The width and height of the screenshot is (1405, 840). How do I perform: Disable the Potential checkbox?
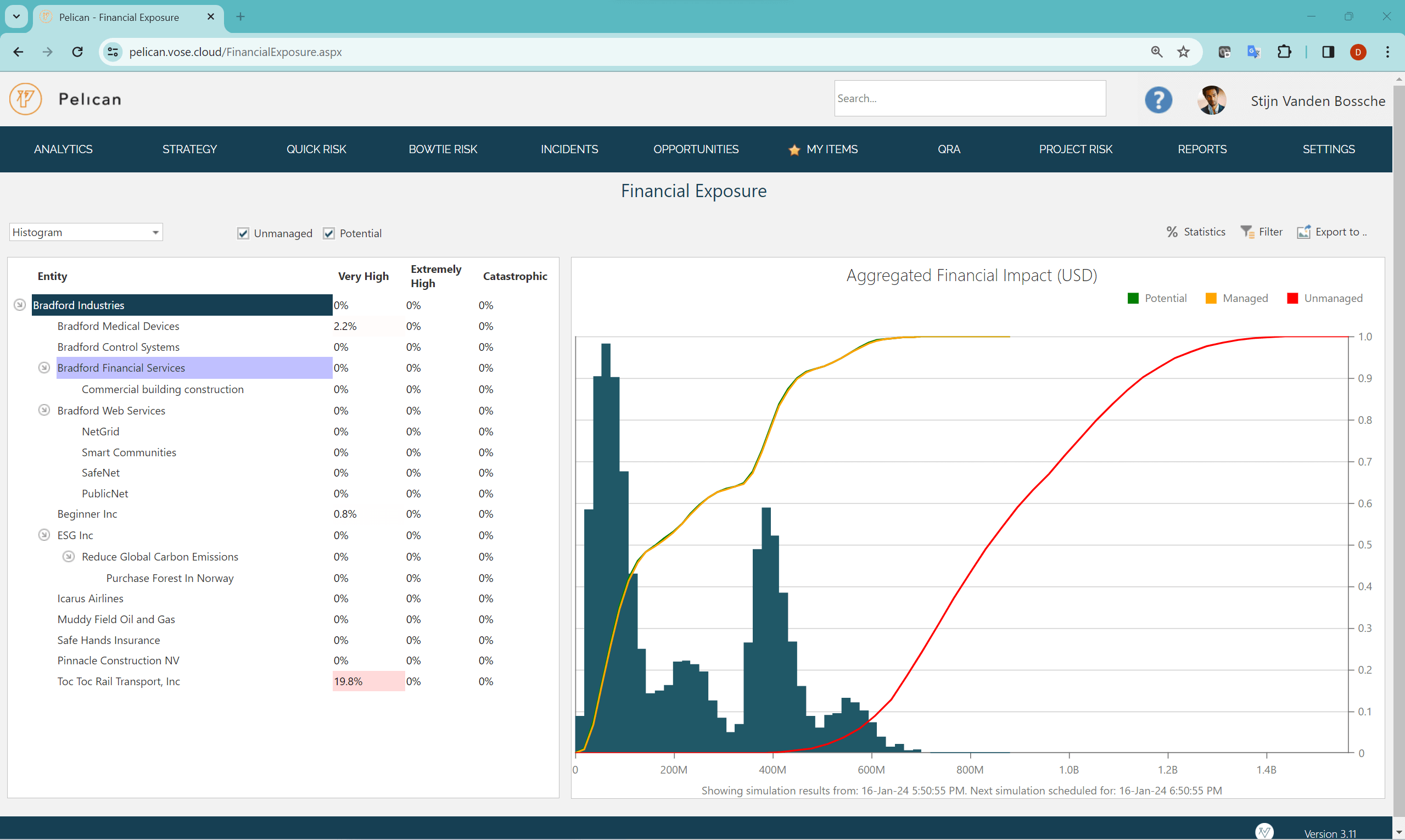tap(328, 233)
